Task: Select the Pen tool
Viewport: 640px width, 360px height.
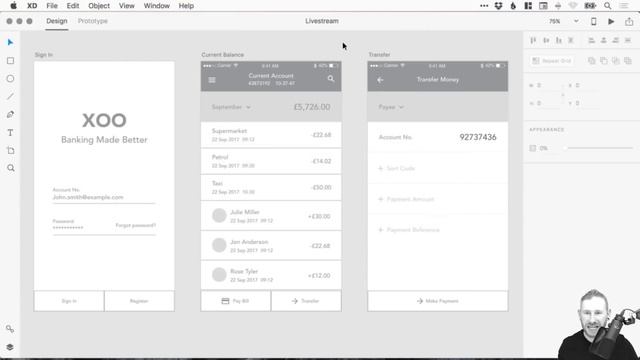Action: [10, 114]
